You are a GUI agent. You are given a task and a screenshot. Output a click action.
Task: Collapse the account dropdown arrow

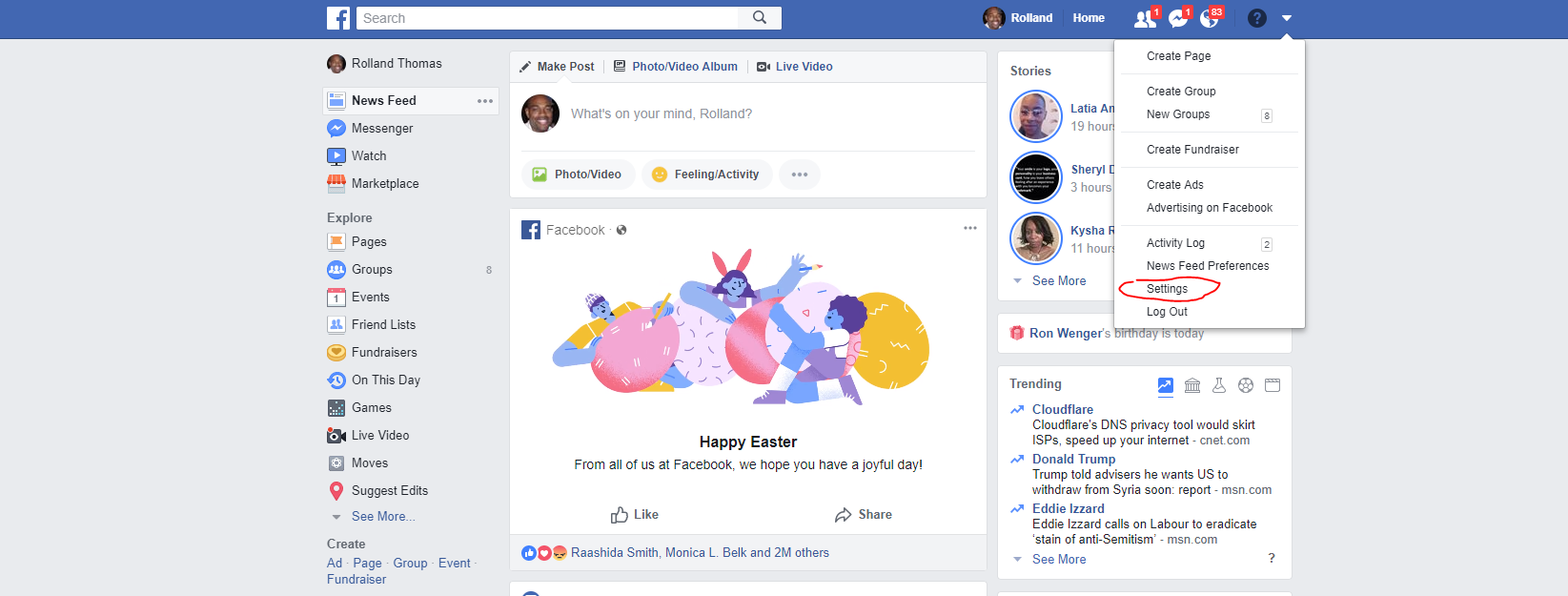(1287, 18)
